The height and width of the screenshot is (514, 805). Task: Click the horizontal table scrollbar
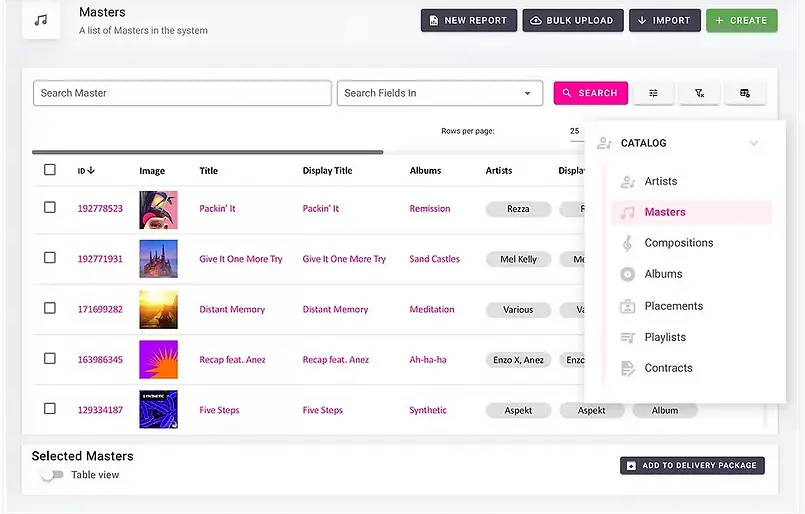click(207, 152)
